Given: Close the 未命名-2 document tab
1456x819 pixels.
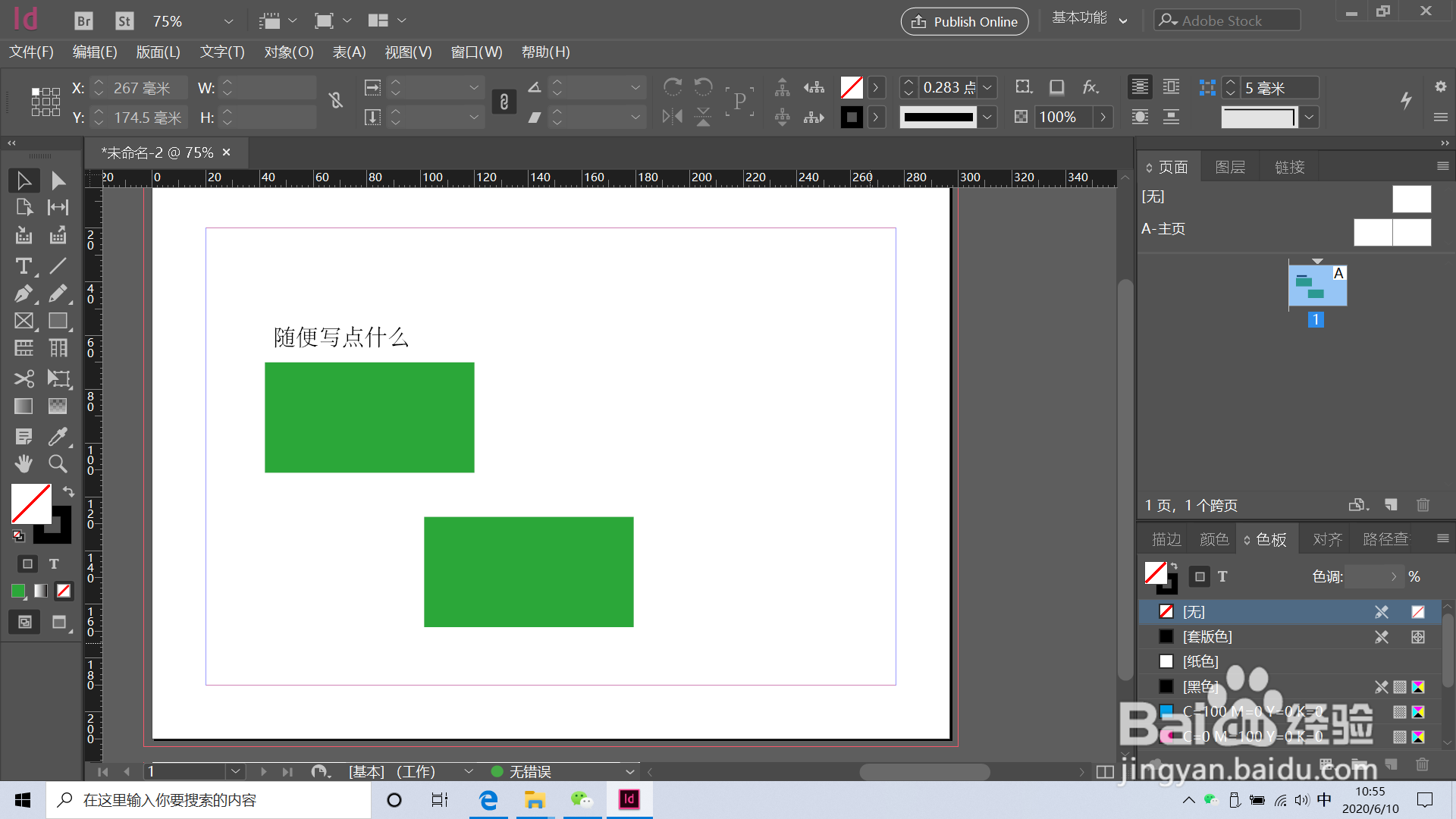Looking at the screenshot, I should pyautogui.click(x=226, y=152).
